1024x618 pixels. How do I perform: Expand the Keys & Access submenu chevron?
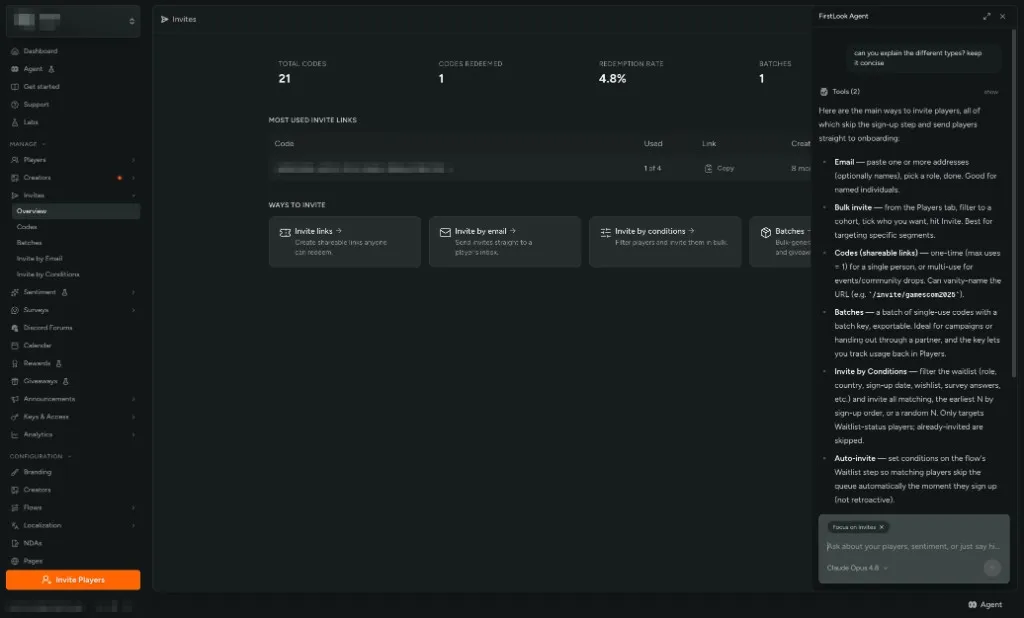tap(133, 417)
